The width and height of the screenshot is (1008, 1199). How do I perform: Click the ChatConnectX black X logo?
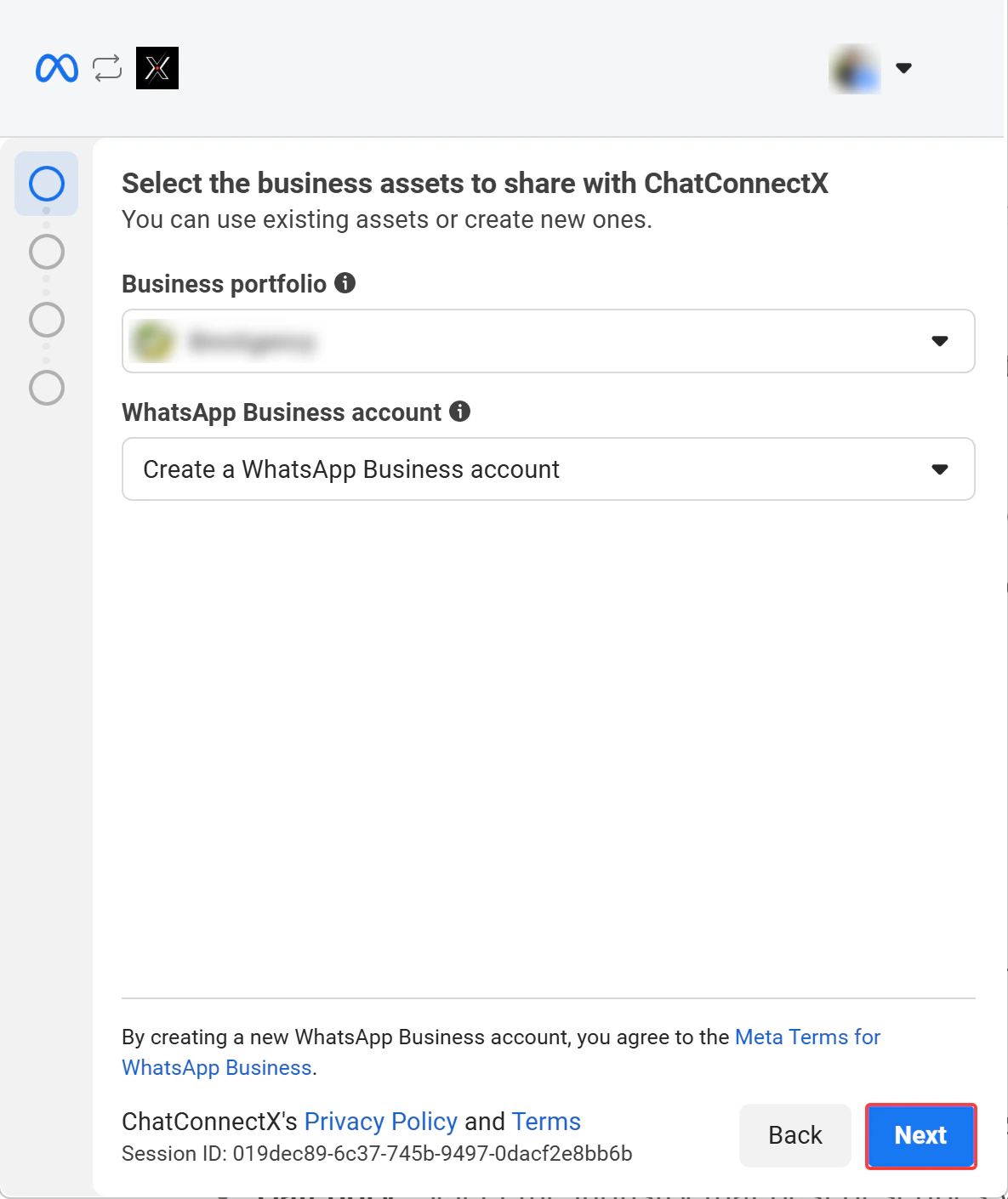coord(157,68)
